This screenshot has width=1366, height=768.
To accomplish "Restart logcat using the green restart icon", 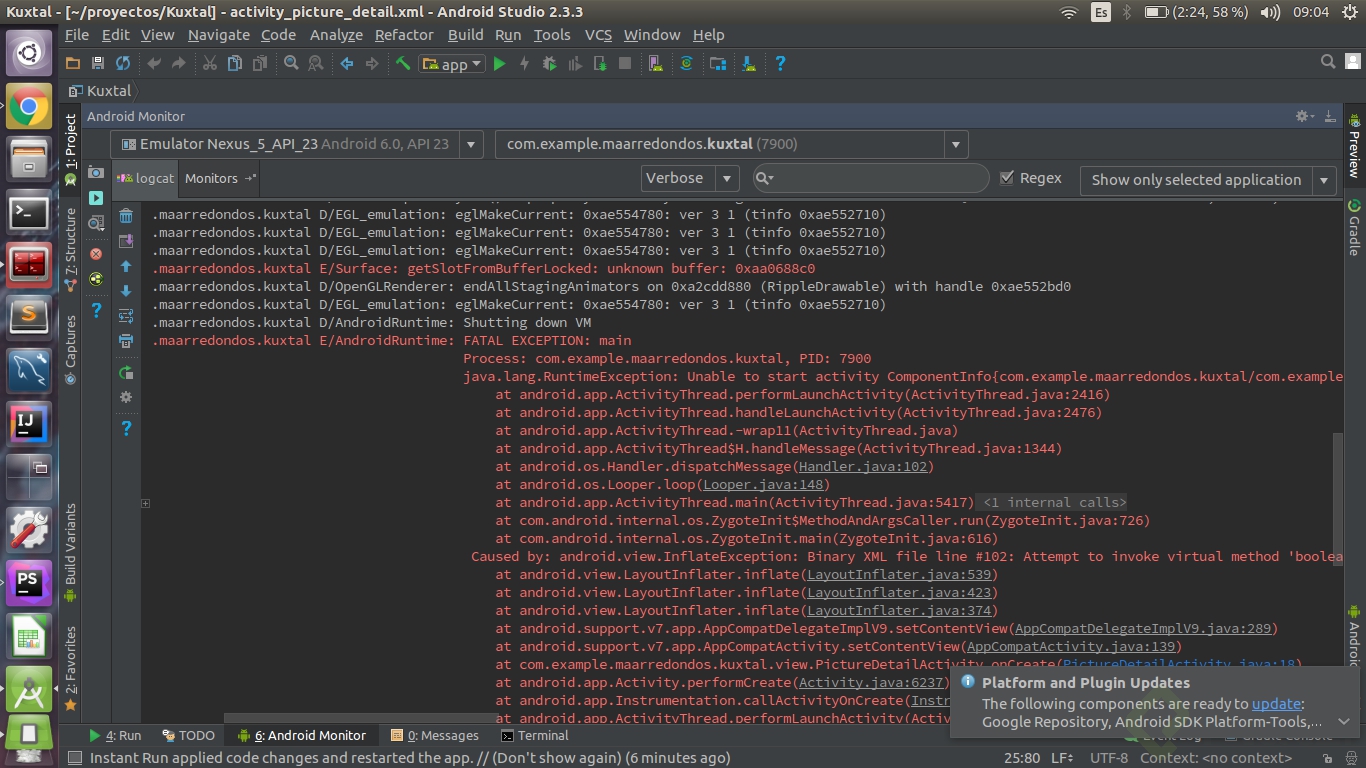I will (126, 373).
